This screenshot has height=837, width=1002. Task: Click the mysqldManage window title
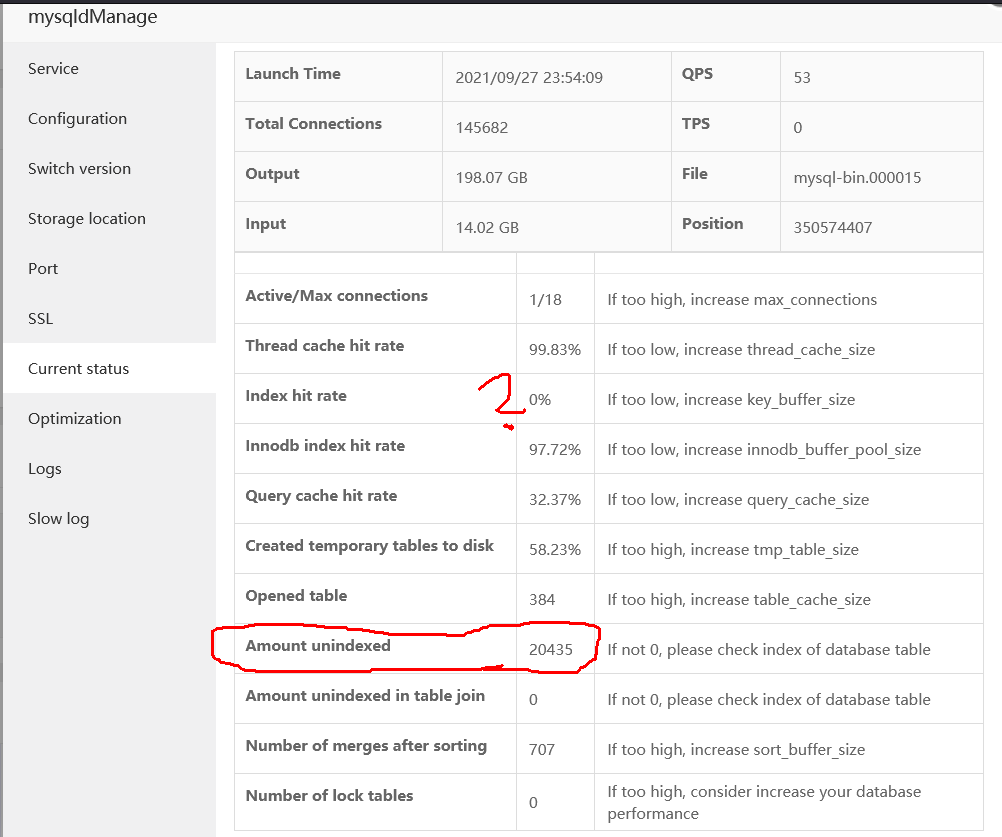[x=92, y=17]
